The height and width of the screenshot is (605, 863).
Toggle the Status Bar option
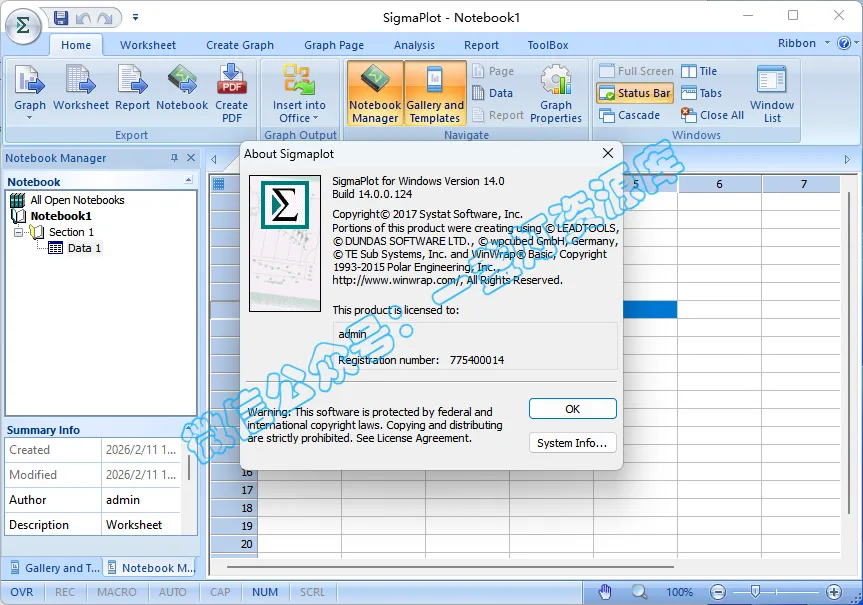pos(635,93)
